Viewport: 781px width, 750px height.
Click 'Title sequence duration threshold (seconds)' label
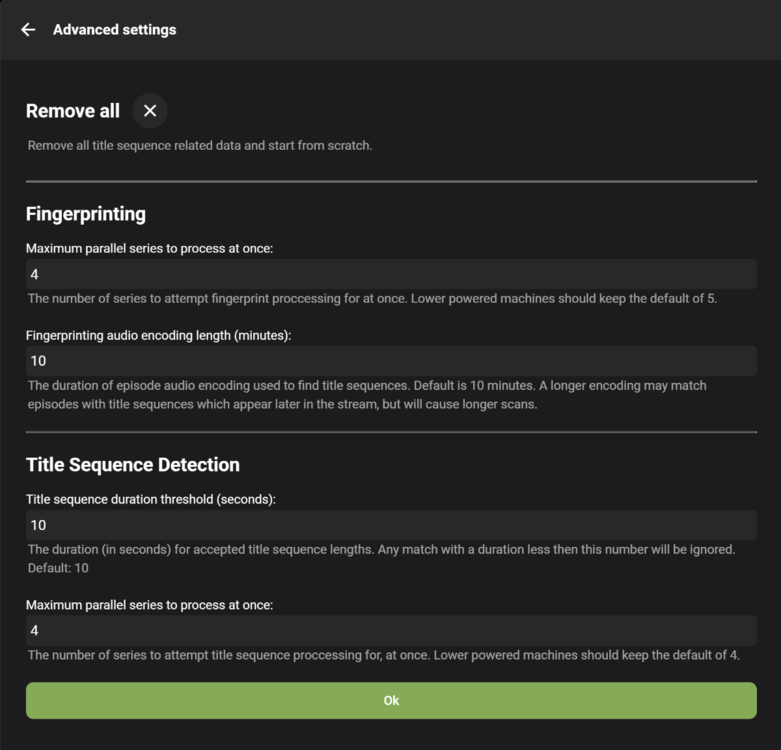(x=150, y=499)
